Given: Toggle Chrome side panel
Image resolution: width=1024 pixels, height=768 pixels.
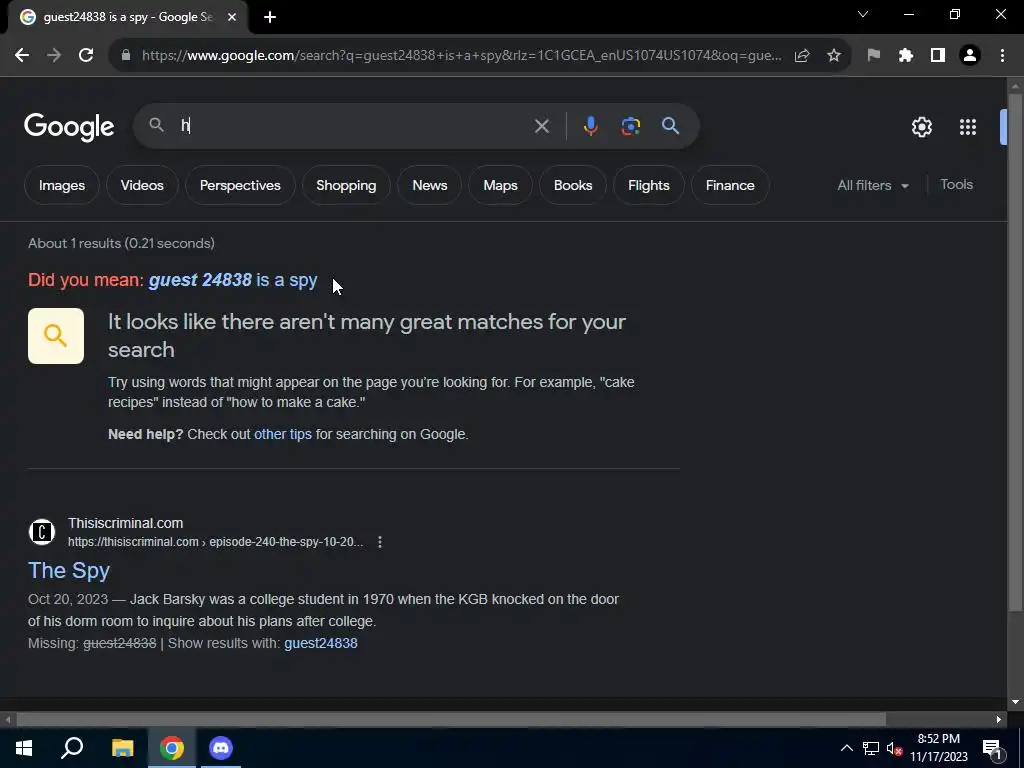Looking at the screenshot, I should (x=938, y=56).
